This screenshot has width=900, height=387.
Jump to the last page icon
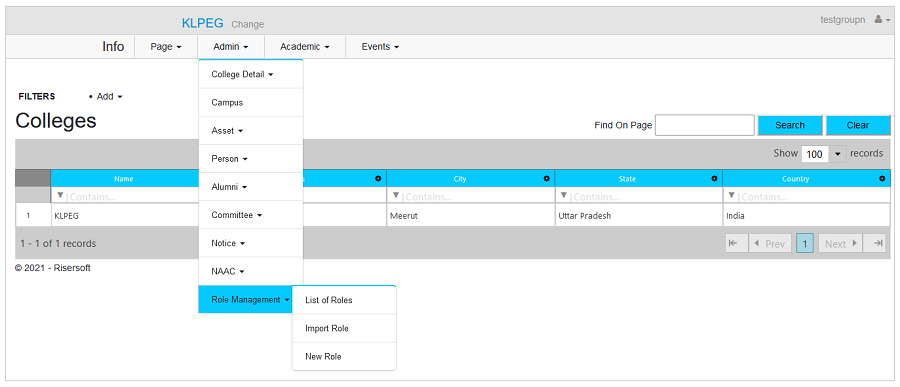click(878, 243)
